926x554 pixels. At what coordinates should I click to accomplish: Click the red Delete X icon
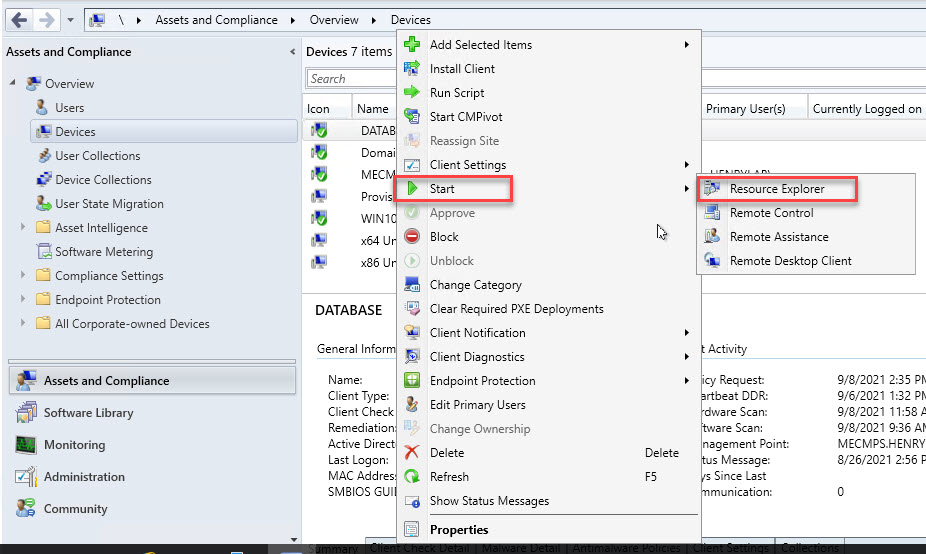click(412, 453)
